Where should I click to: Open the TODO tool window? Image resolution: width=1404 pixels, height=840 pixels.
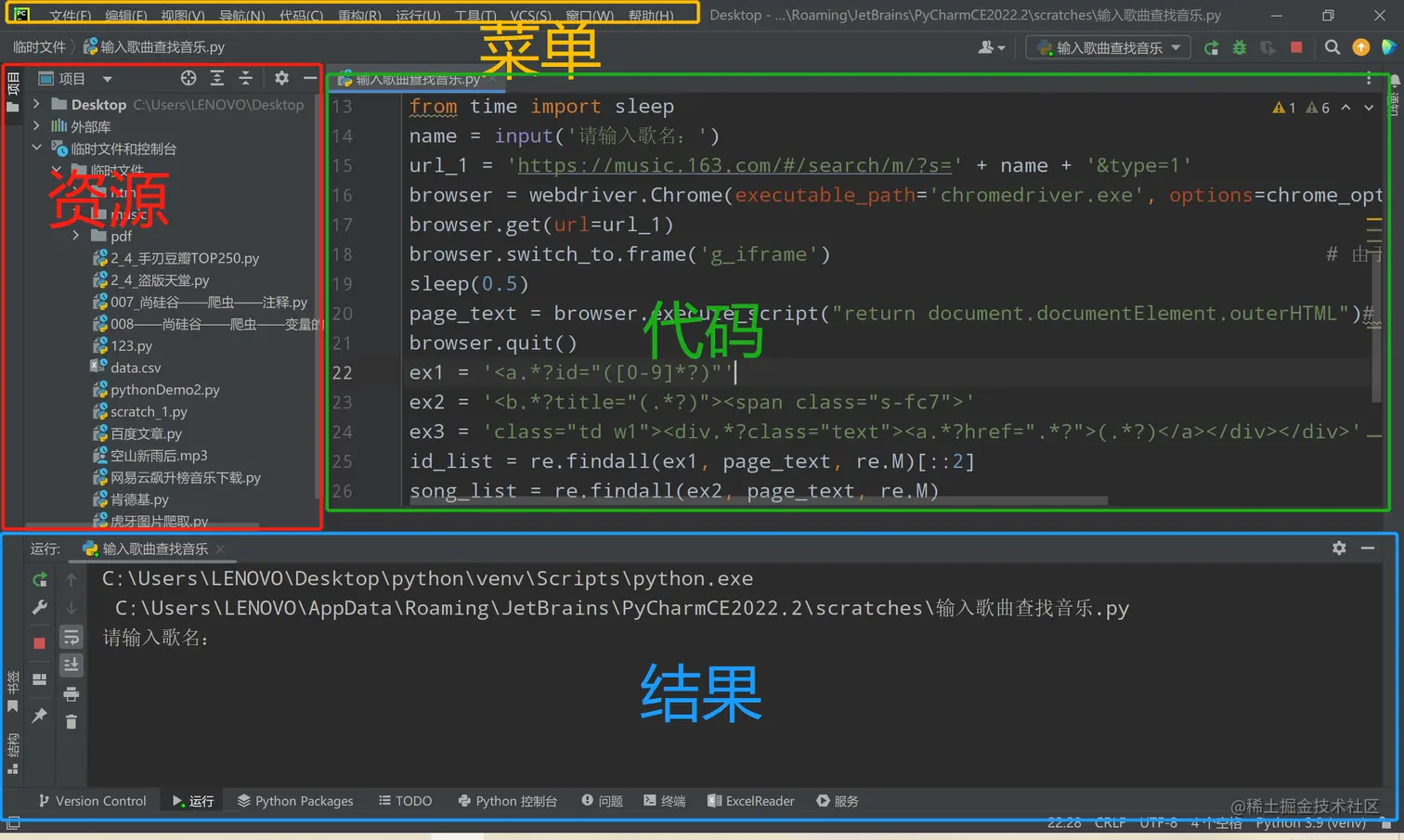point(406,801)
